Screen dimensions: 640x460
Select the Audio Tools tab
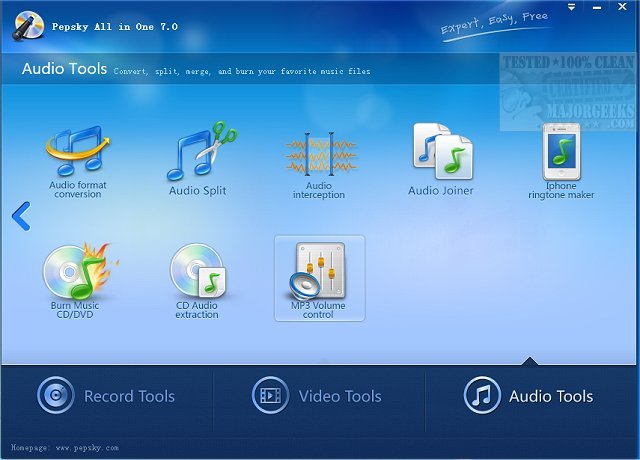coord(529,396)
